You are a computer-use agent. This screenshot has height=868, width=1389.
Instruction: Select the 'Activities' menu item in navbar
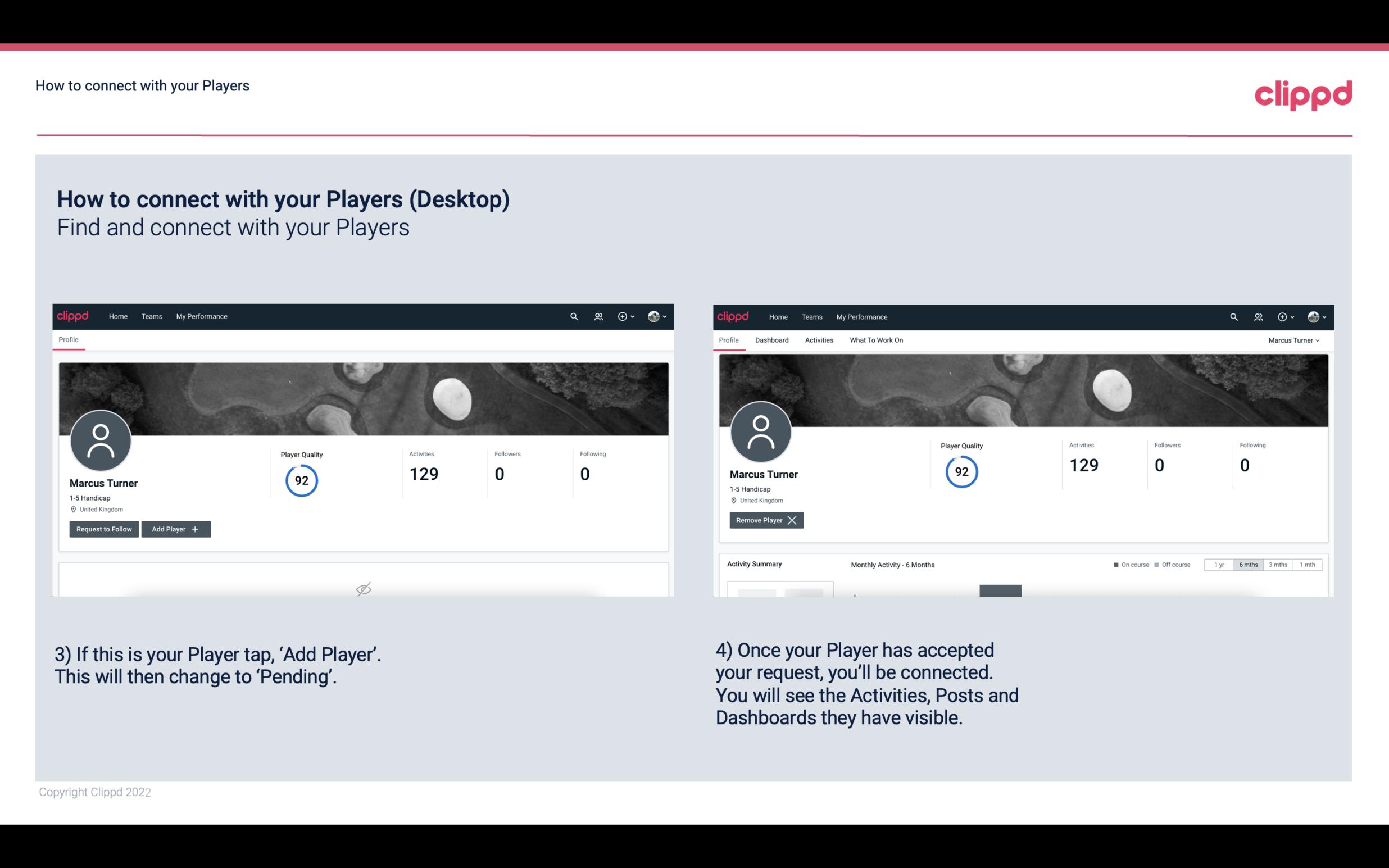(x=819, y=340)
